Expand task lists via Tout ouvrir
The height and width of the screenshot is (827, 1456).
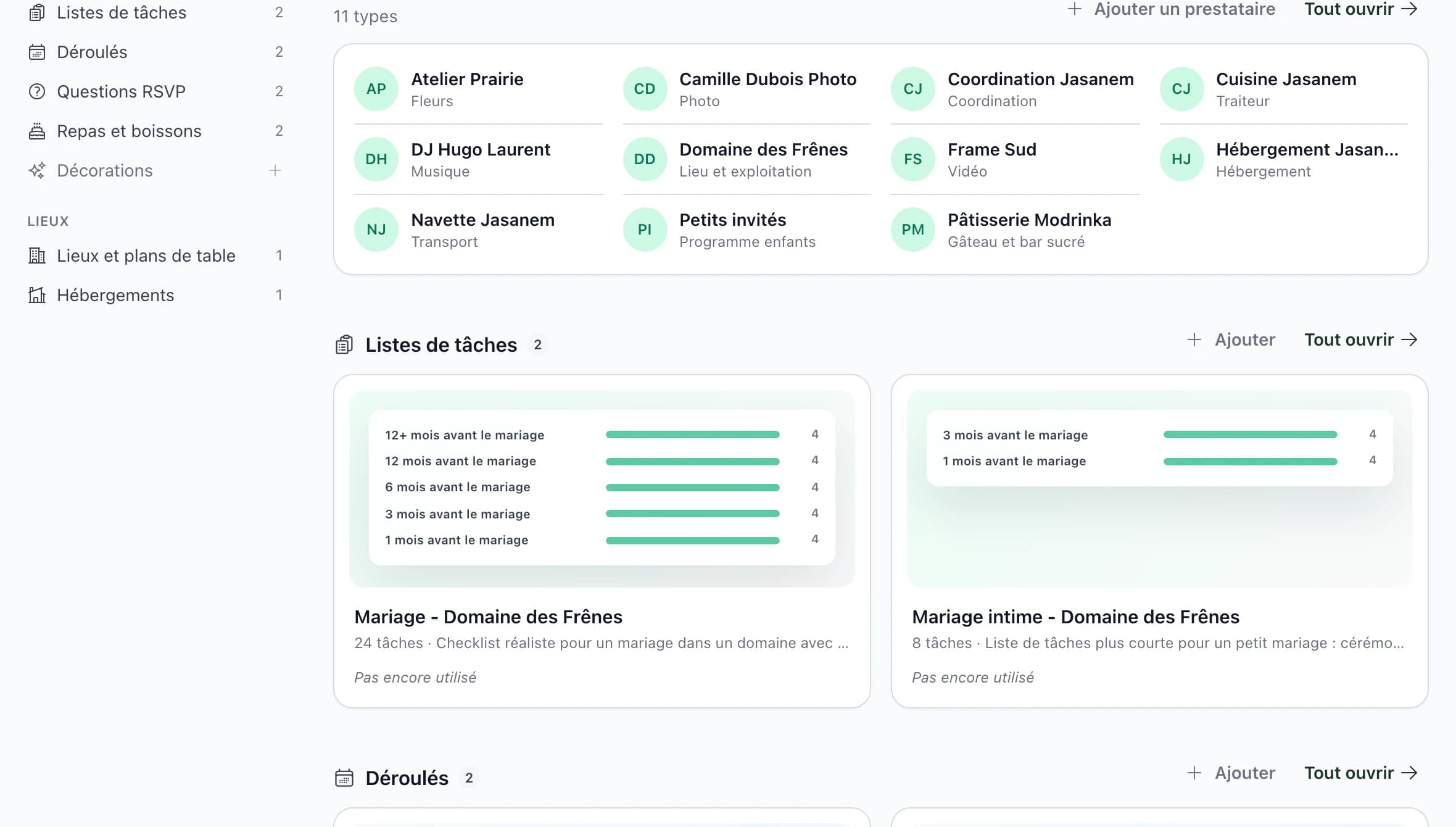click(x=1361, y=339)
